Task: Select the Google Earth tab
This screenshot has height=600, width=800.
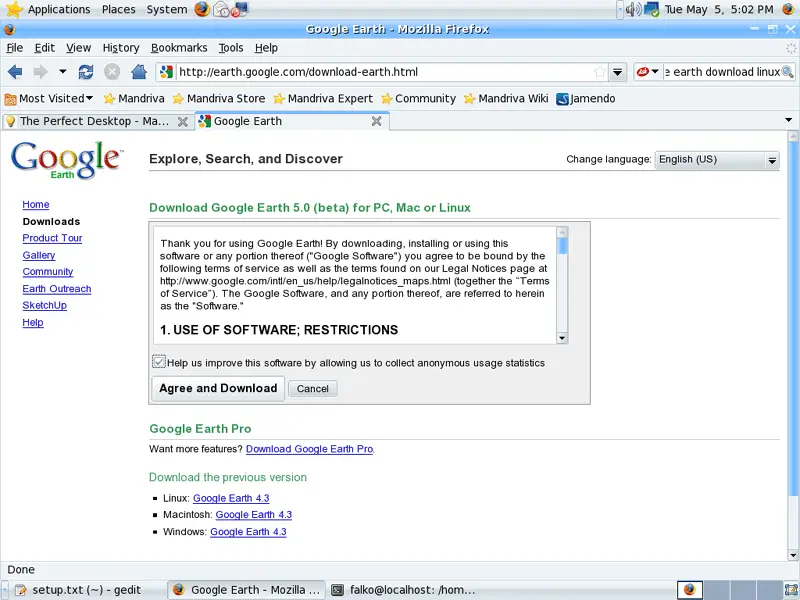Action: 292,121
